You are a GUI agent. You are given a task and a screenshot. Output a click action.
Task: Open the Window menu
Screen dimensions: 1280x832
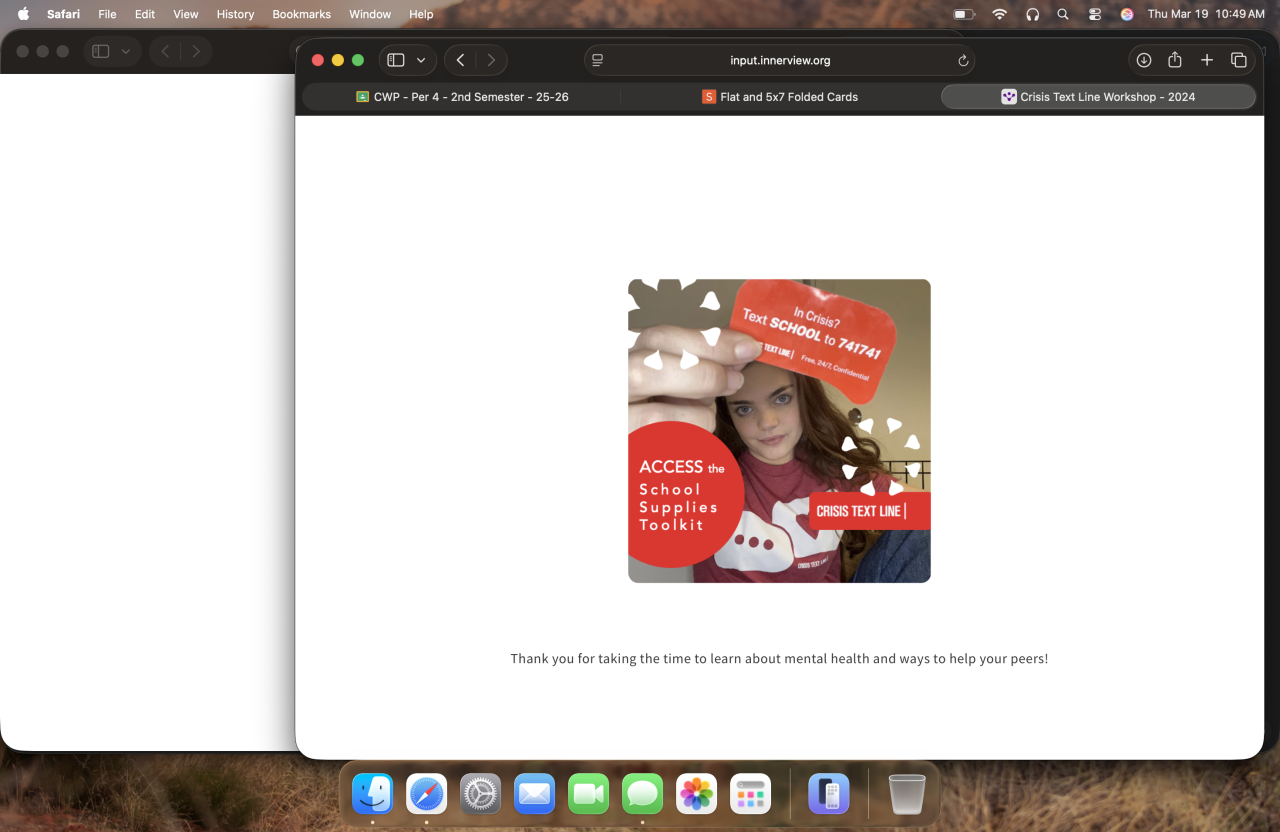(370, 14)
